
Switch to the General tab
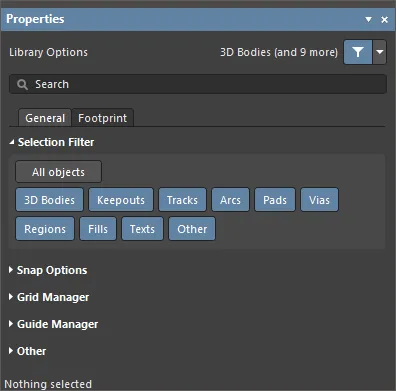click(45, 118)
